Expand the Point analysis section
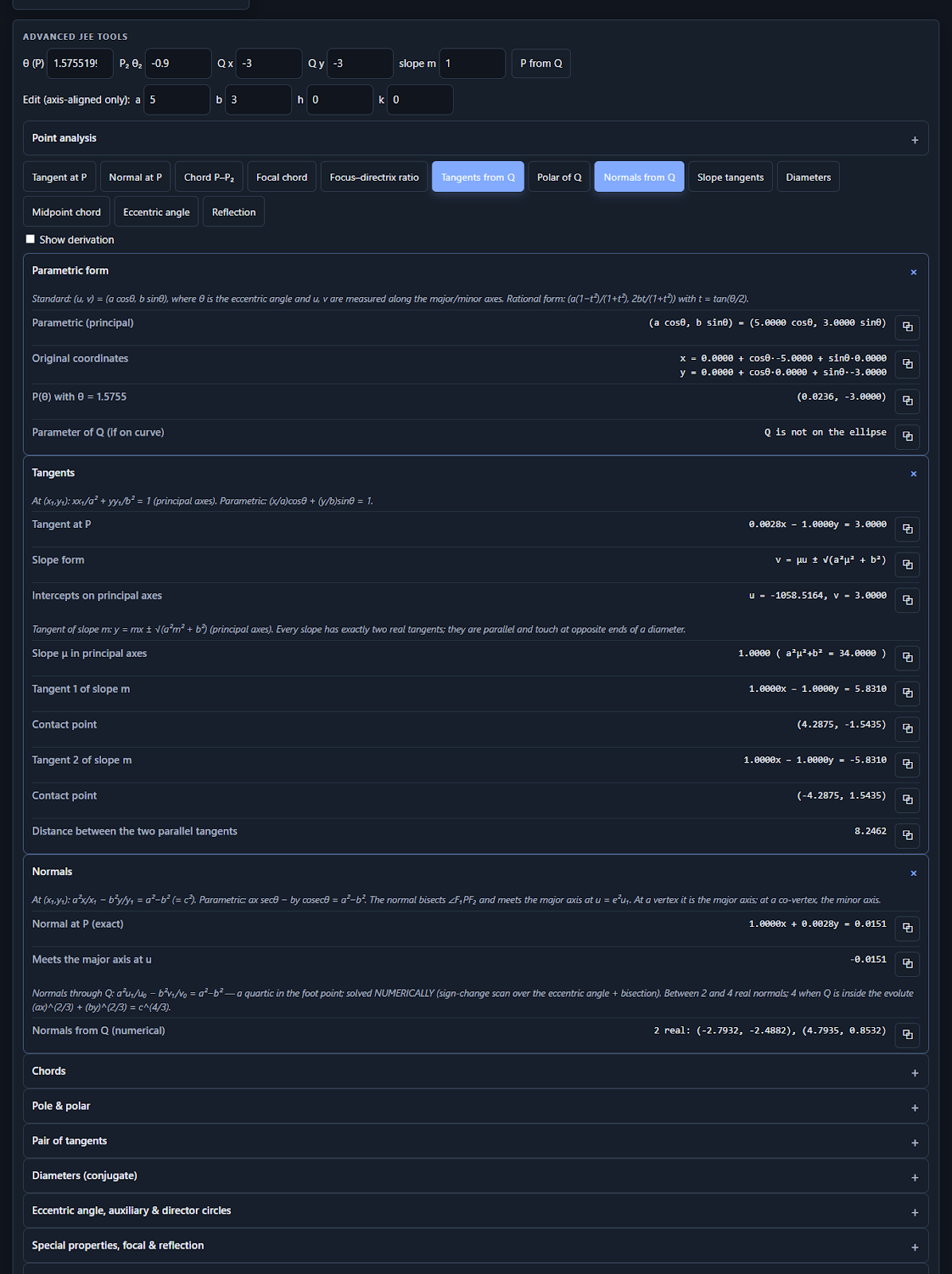This screenshot has height=1274, width=952. [475, 139]
